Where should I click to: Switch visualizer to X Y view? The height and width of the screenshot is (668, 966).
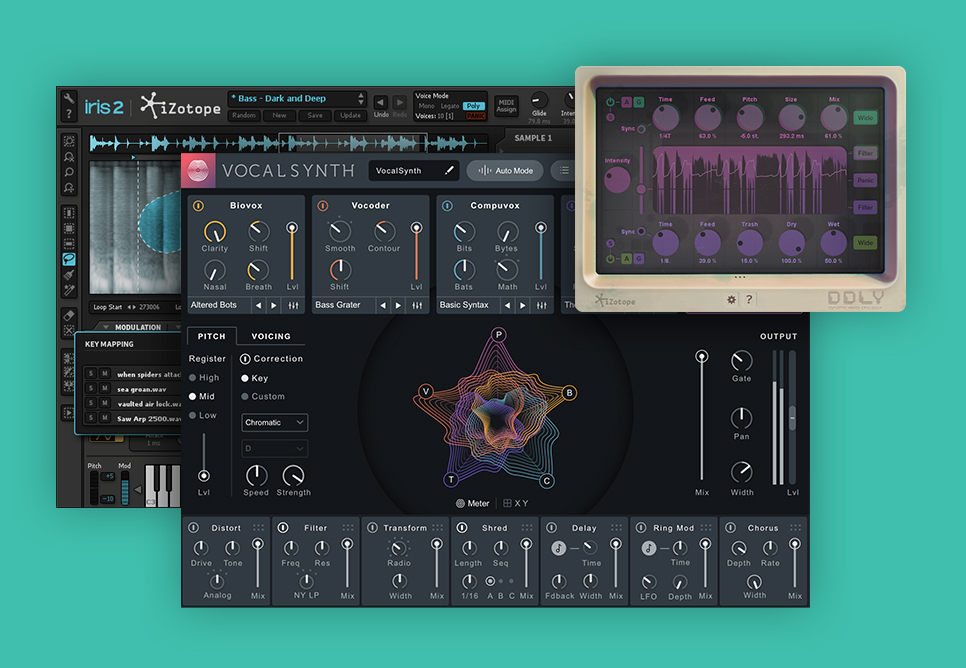tap(516, 503)
